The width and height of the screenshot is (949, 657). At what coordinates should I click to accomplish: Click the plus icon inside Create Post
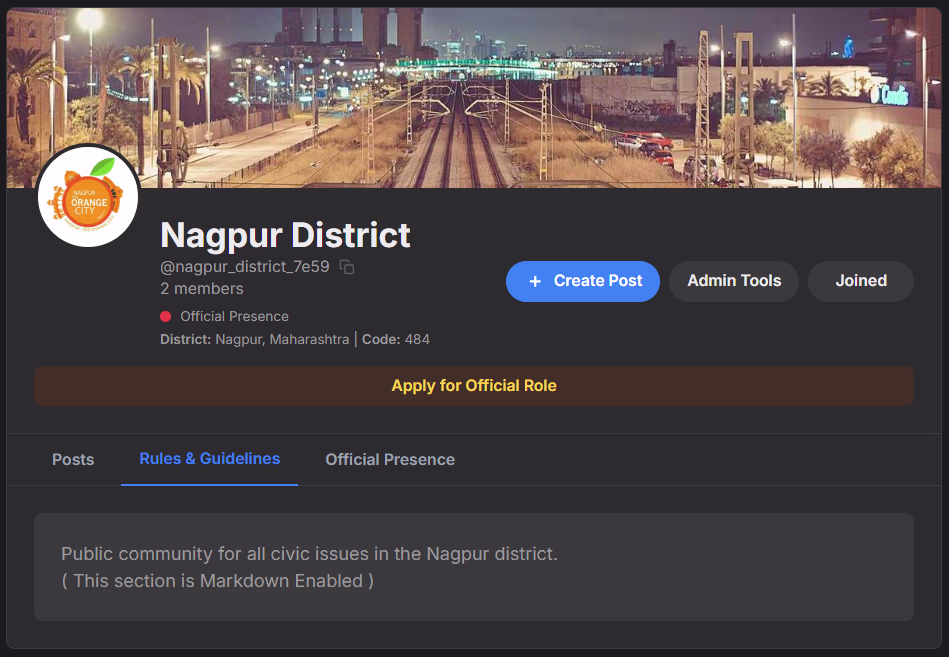click(x=535, y=281)
